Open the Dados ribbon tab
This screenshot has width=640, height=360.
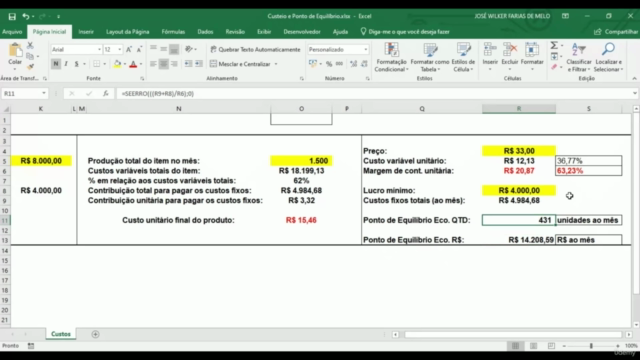[205, 32]
